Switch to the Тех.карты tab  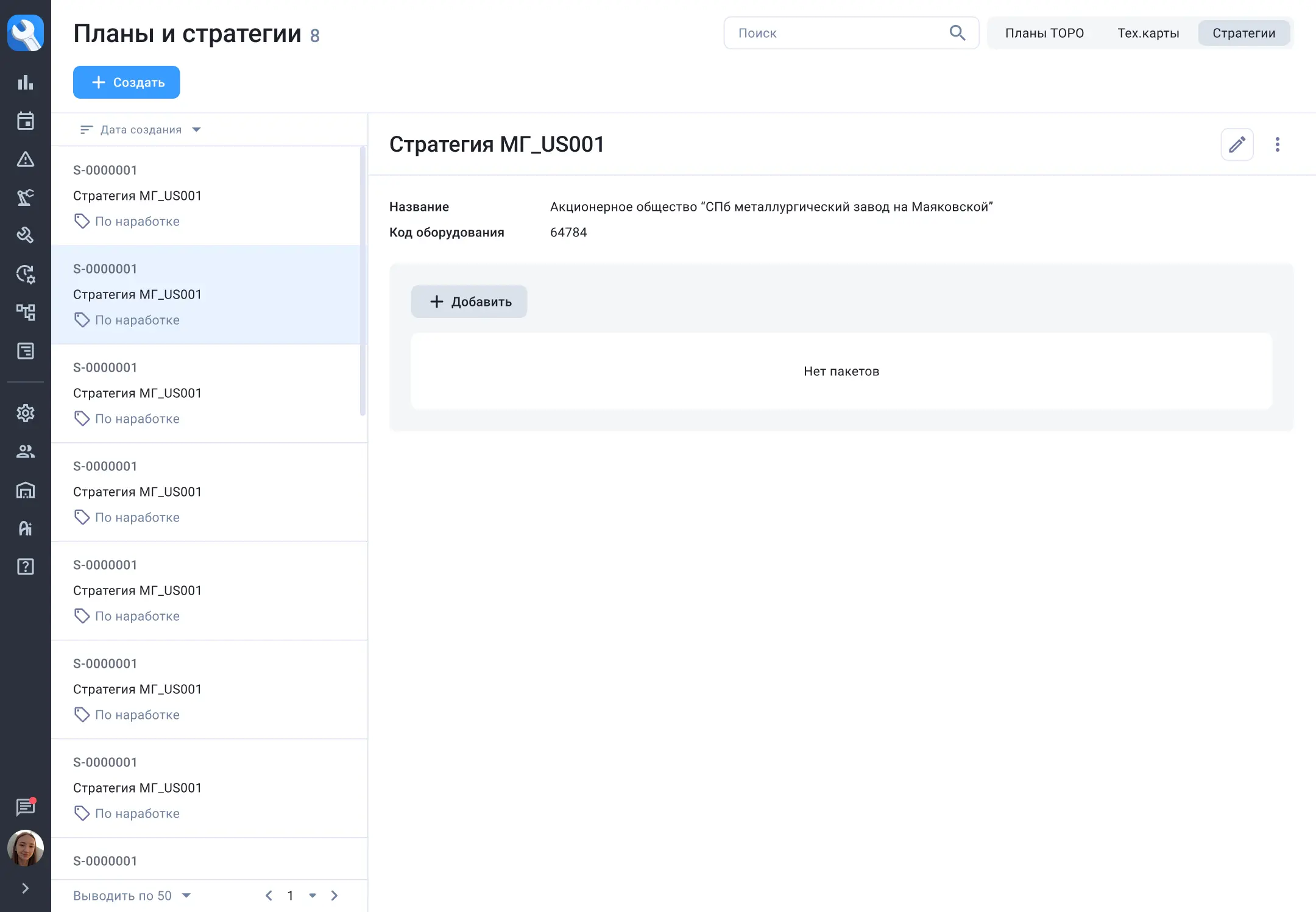(1148, 33)
